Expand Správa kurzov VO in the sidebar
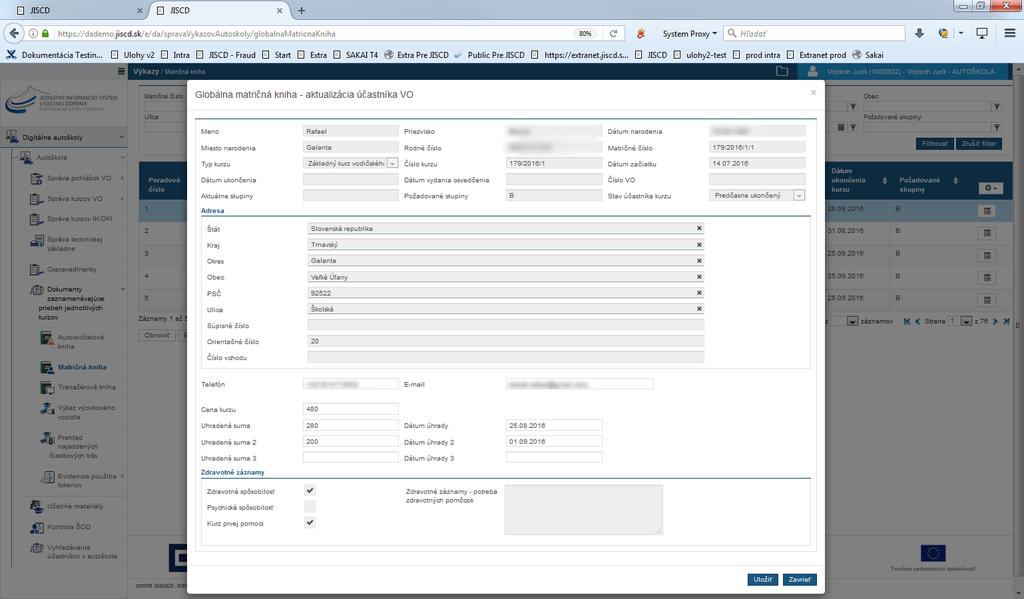This screenshot has width=1024, height=599. [x=74, y=199]
